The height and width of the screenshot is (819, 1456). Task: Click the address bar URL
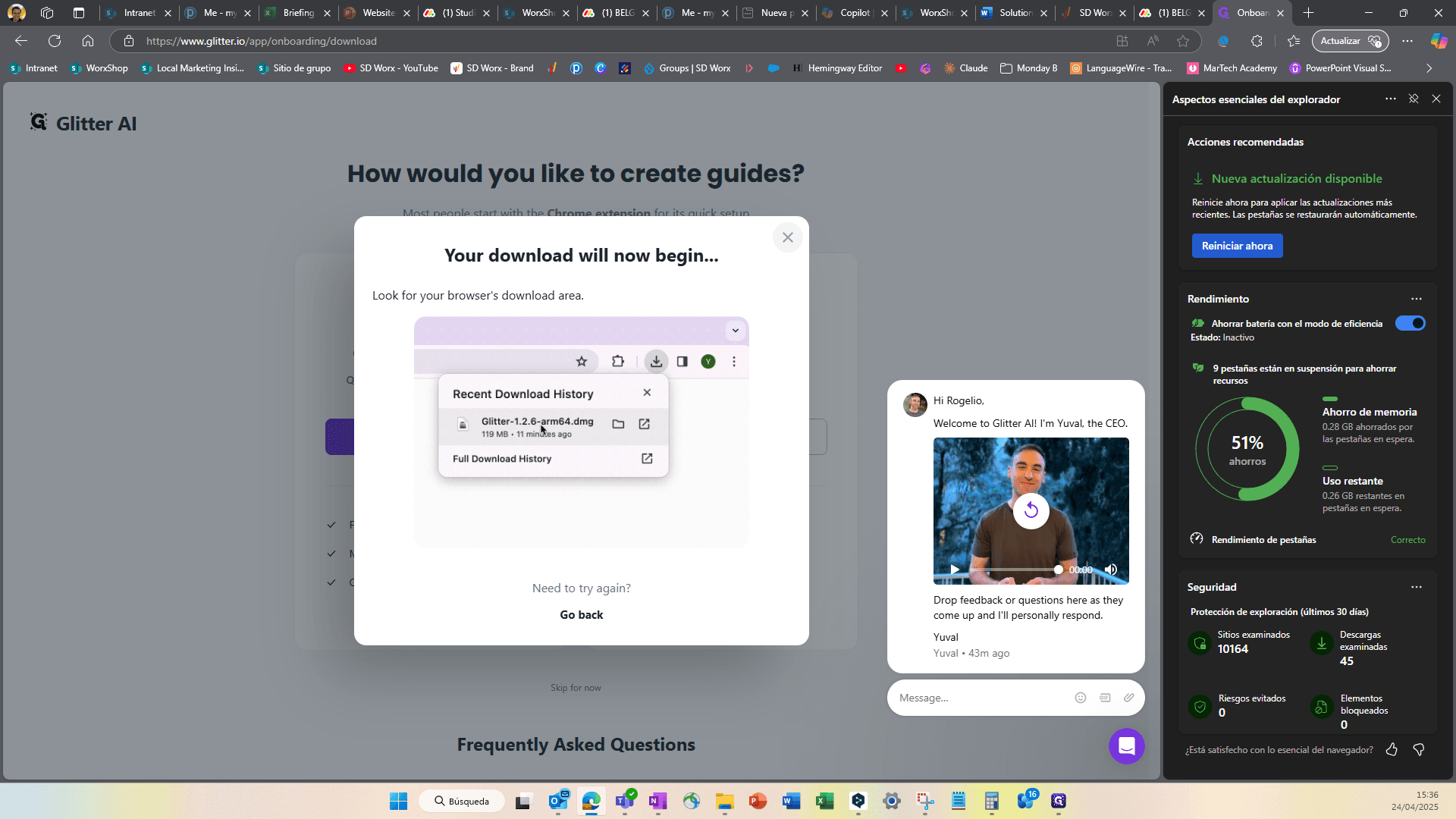tap(262, 41)
